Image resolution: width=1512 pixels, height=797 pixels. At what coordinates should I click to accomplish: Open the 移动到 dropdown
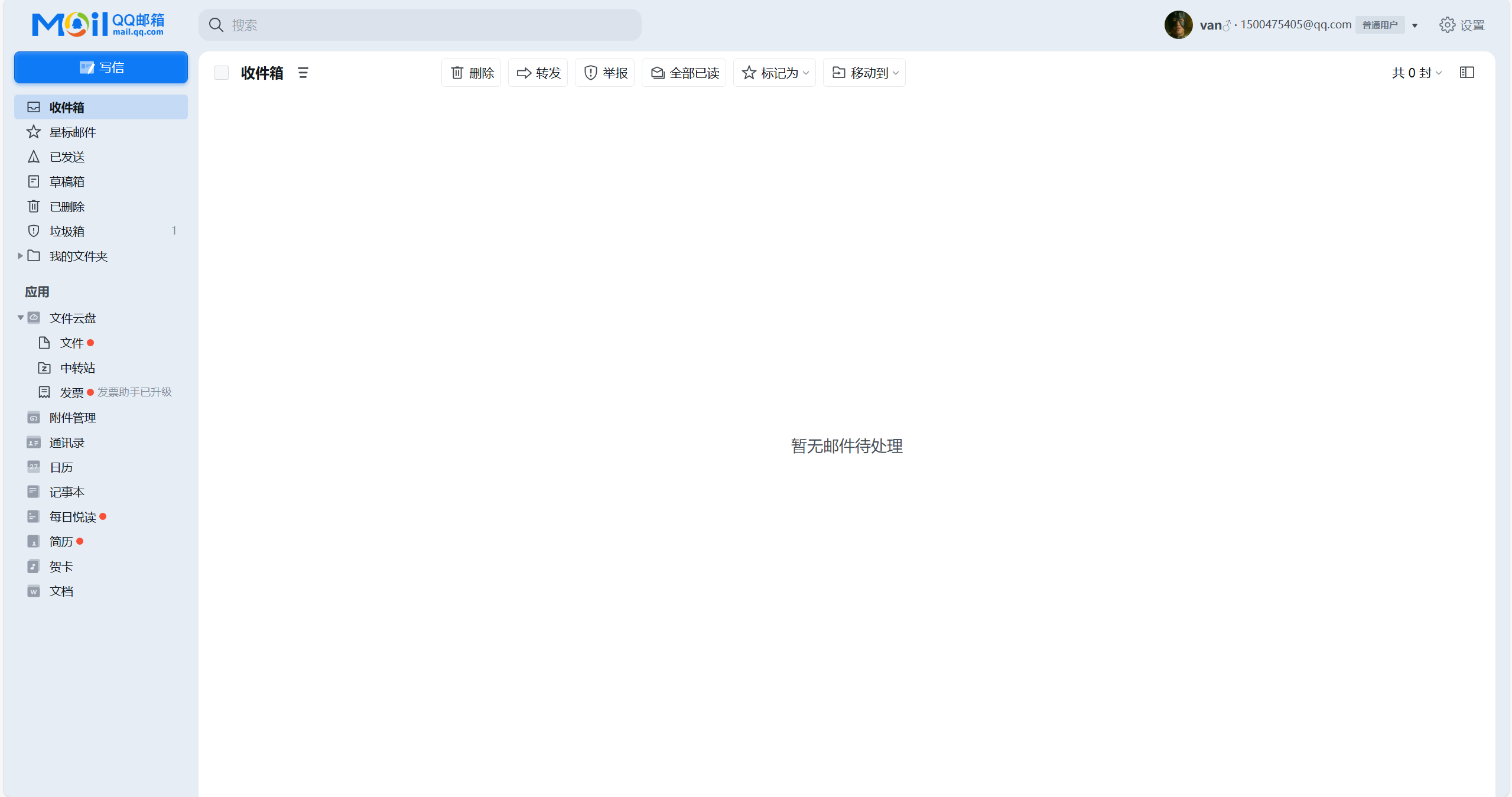click(864, 73)
